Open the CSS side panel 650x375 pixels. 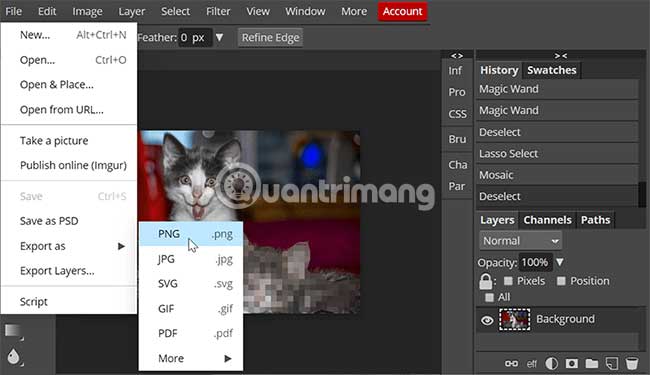457,114
